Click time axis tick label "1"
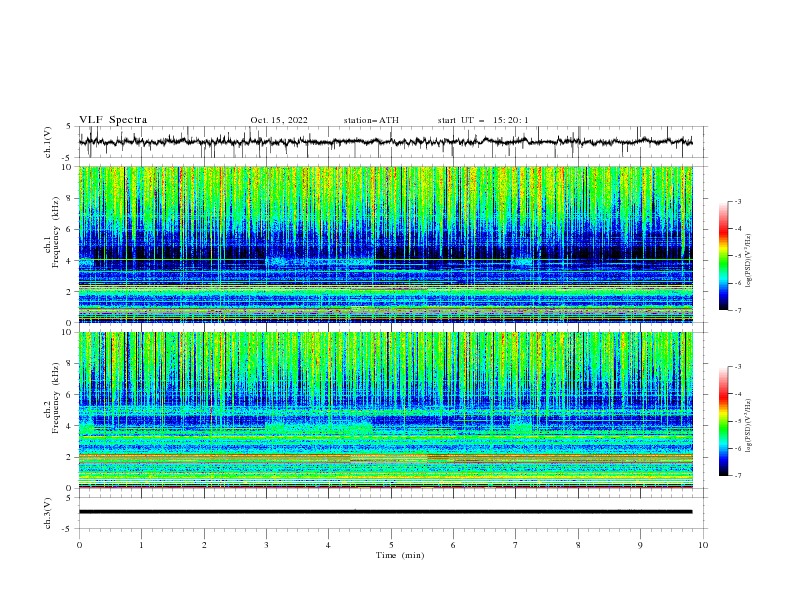Screen dimensions: 792x612 click(141, 545)
